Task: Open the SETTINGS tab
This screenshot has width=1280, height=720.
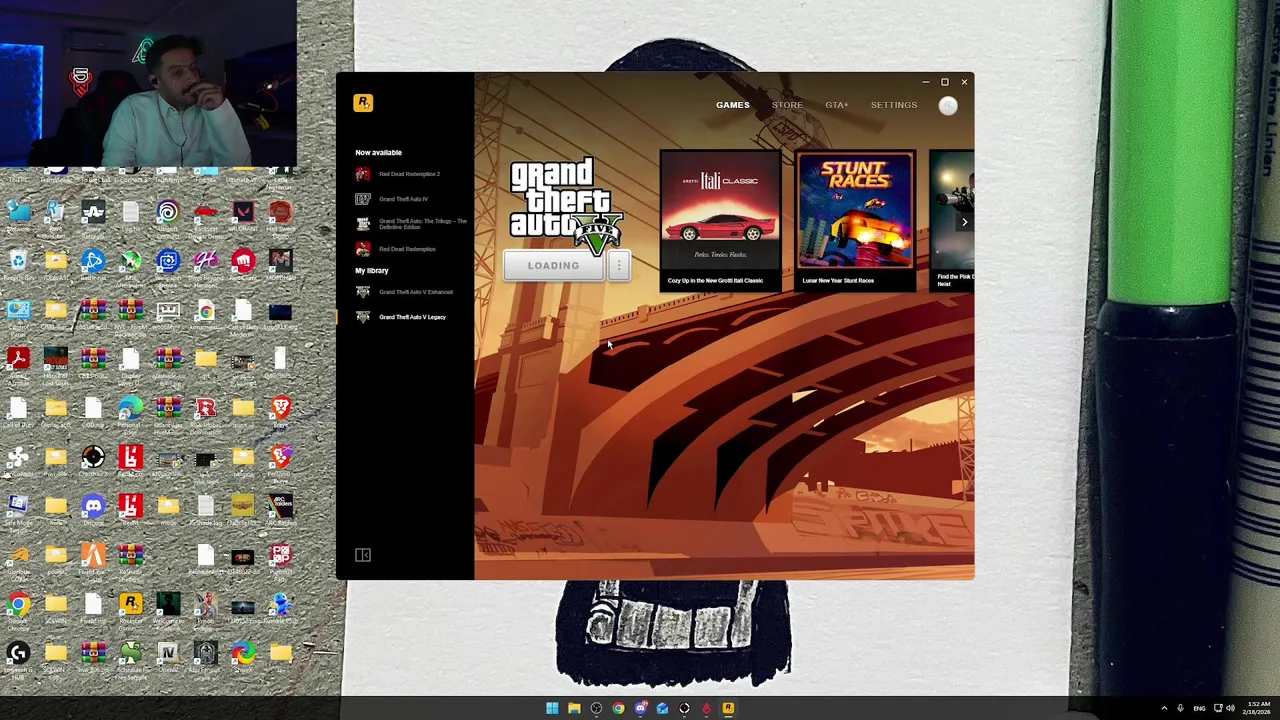Action: 894,105
